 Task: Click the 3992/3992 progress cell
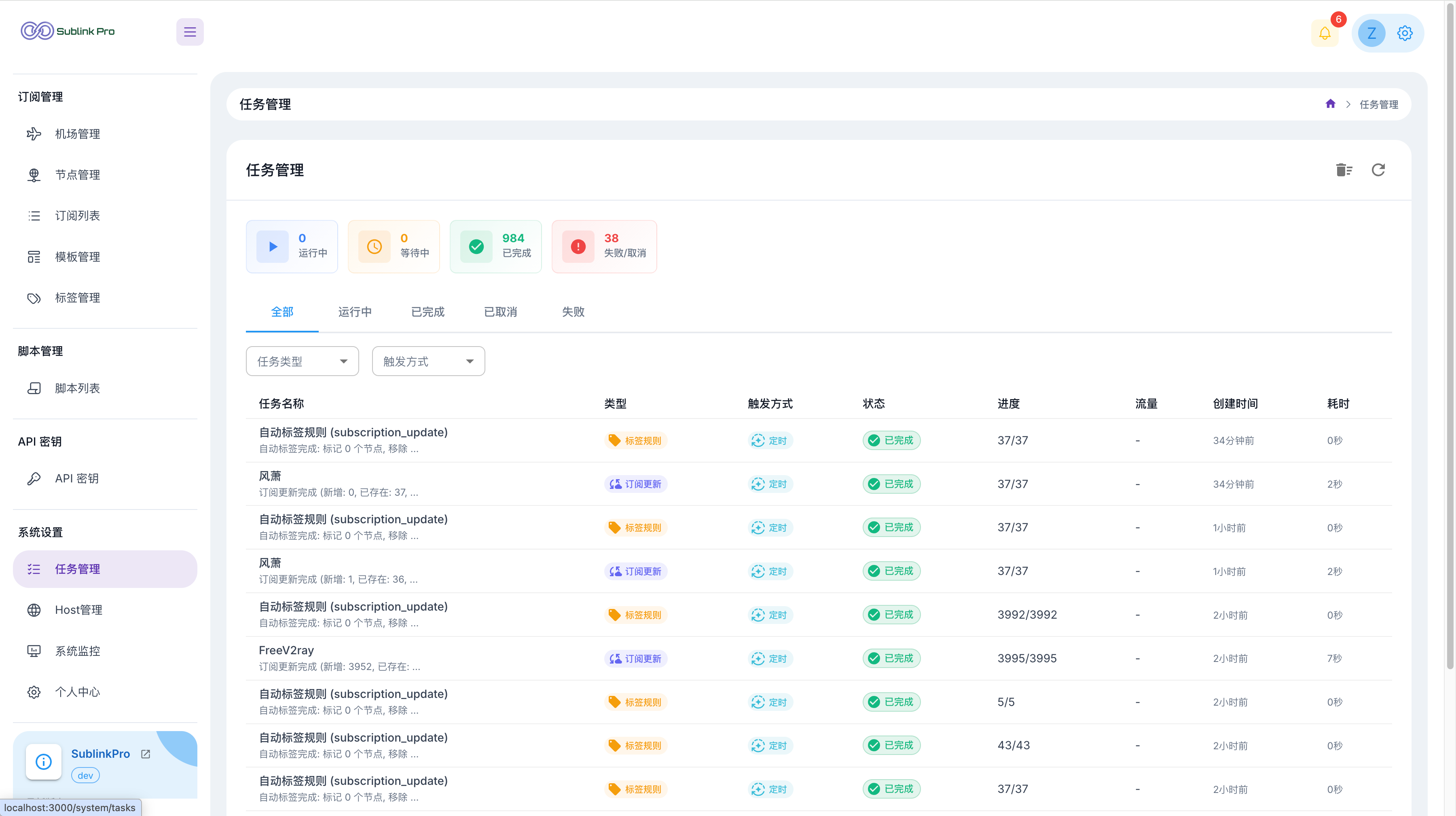(x=1027, y=615)
